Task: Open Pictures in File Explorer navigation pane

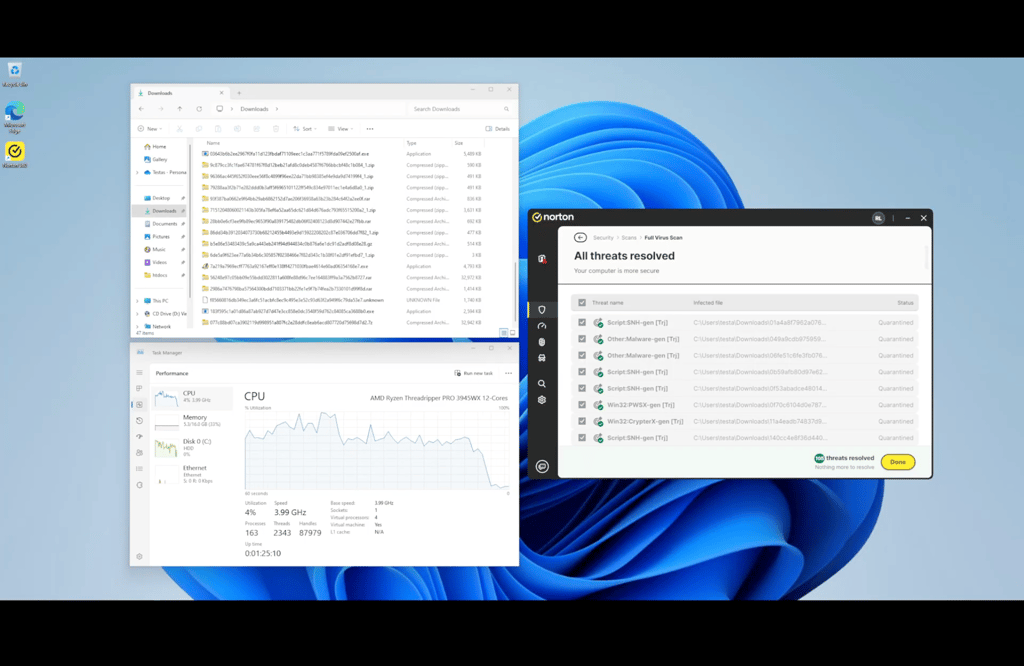Action: tap(161, 236)
